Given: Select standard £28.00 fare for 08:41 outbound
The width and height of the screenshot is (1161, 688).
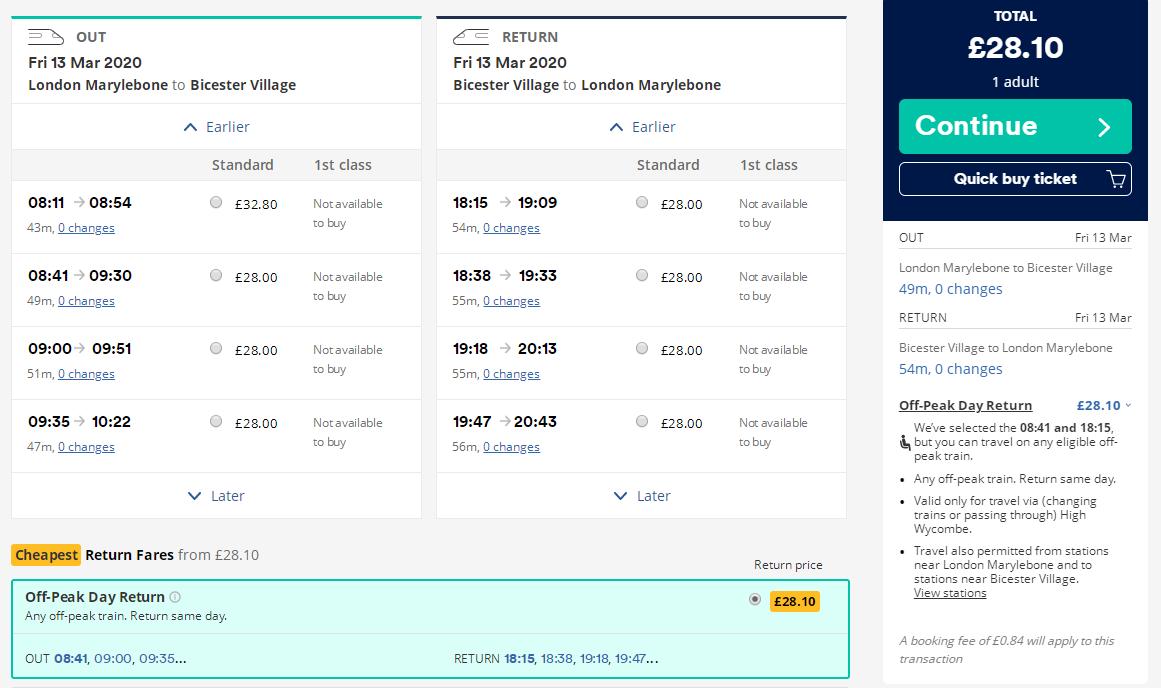Looking at the screenshot, I should (216, 275).
